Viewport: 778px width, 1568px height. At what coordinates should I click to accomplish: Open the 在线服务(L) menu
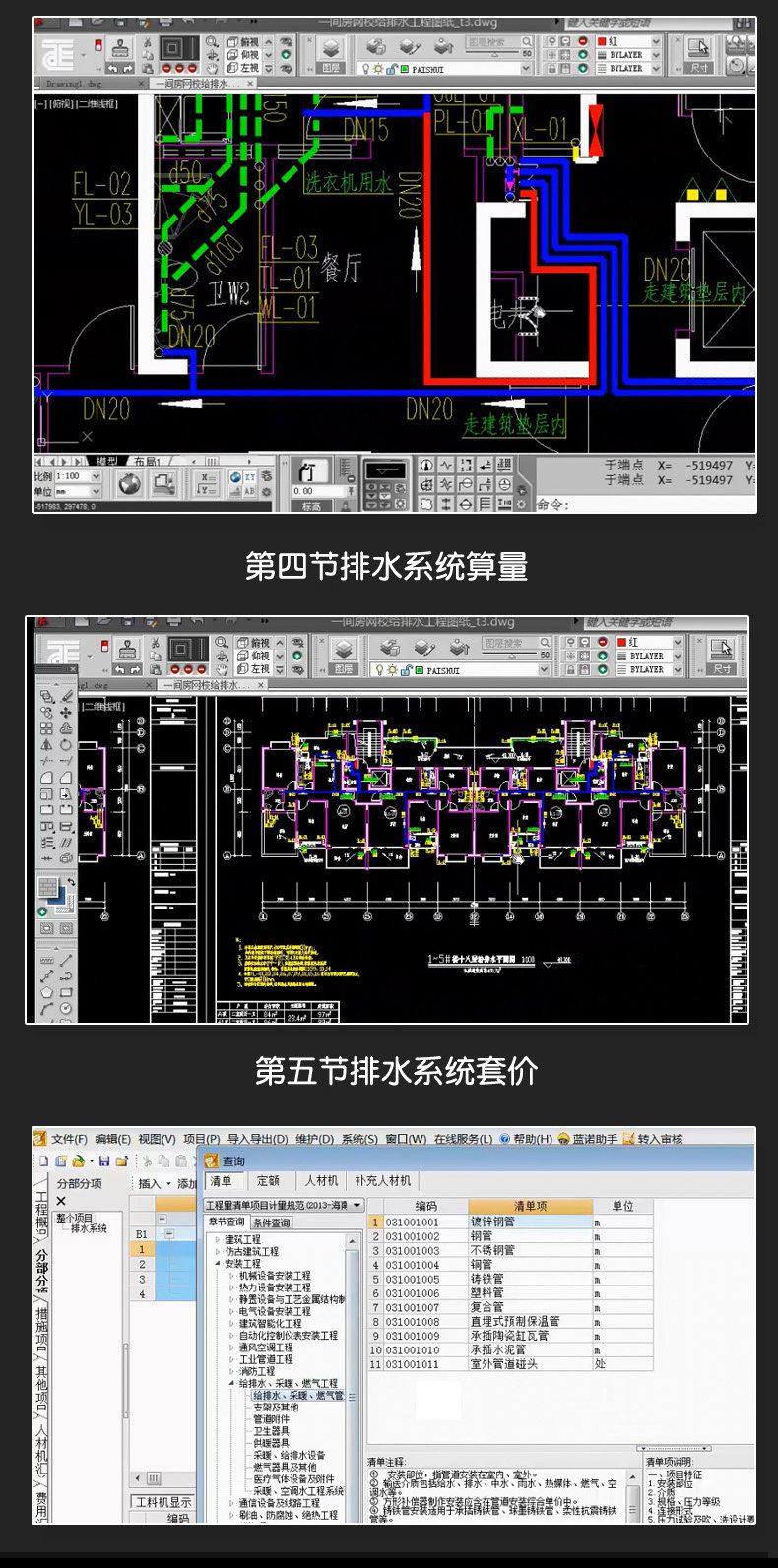(x=463, y=1139)
